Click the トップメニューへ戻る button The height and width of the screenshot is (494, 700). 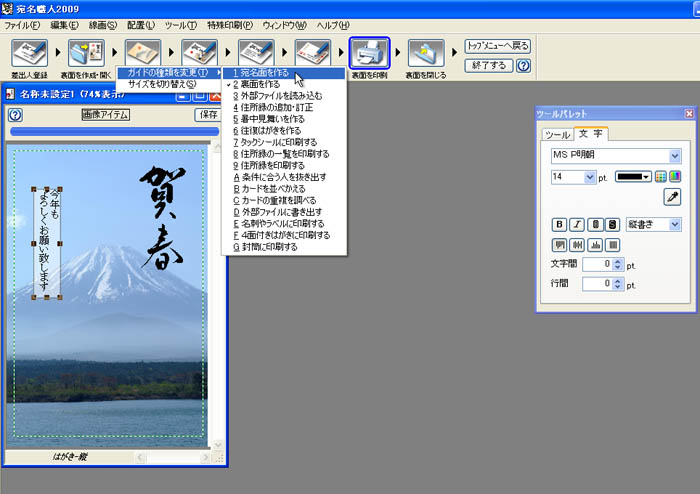point(497,46)
